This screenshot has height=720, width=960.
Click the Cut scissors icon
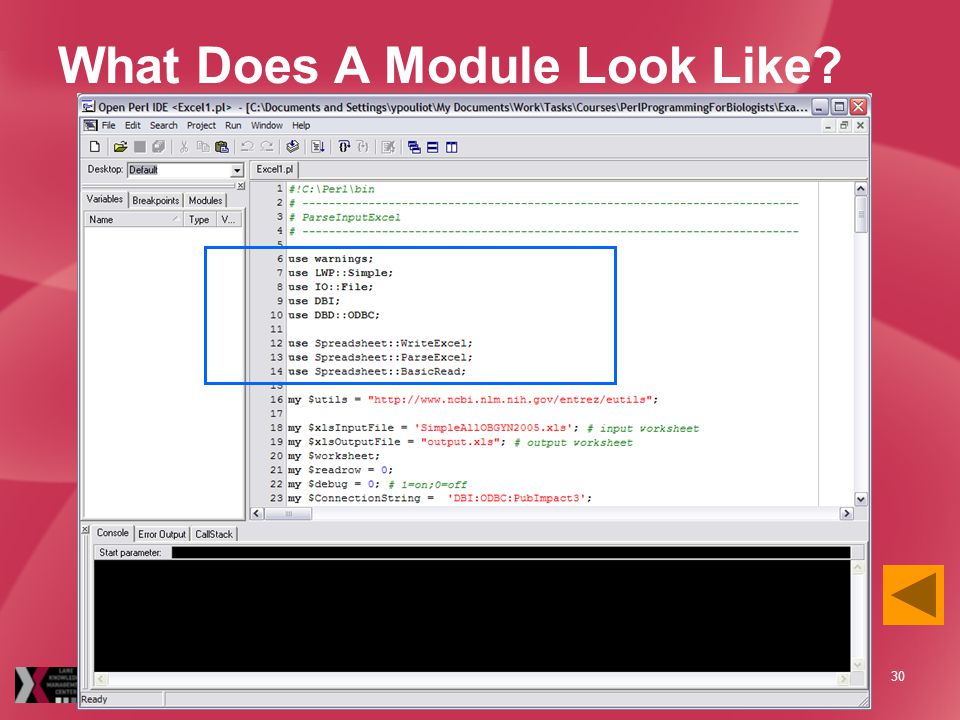[184, 147]
